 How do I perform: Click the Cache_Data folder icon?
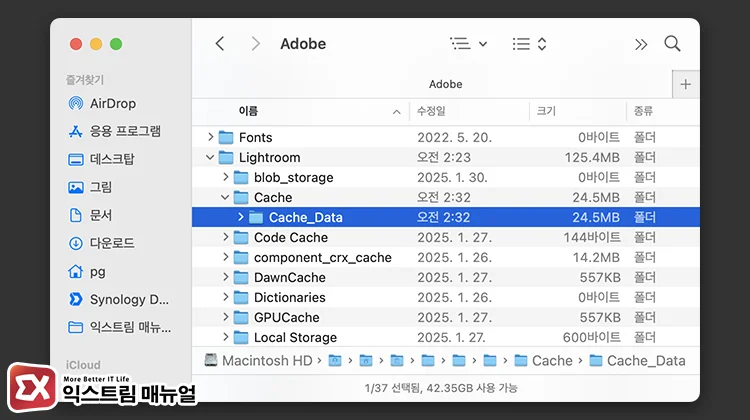[256, 218]
